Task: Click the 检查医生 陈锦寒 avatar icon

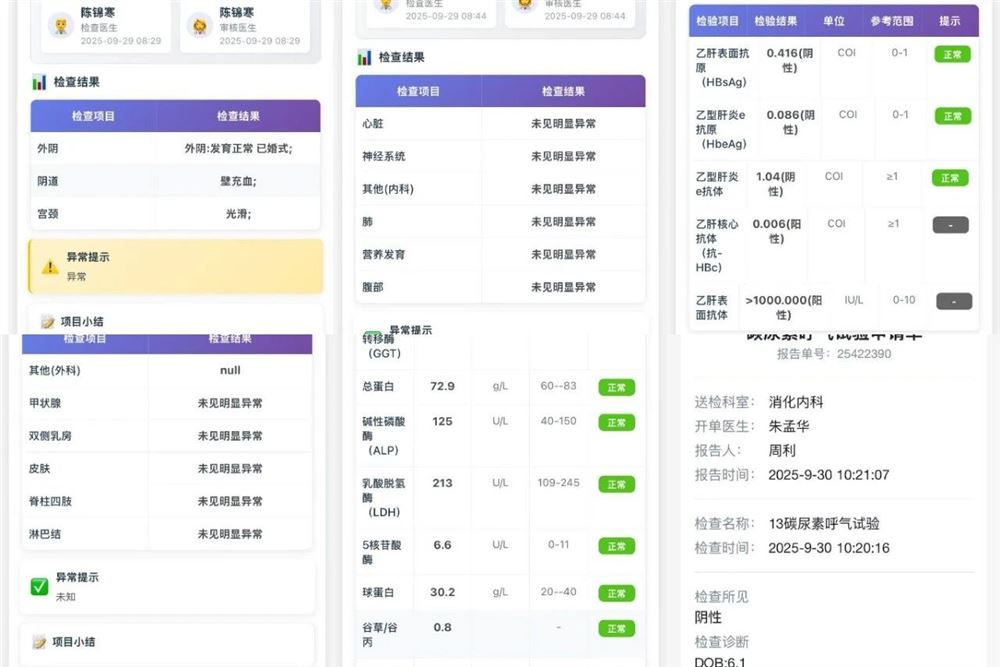Action: (x=61, y=26)
